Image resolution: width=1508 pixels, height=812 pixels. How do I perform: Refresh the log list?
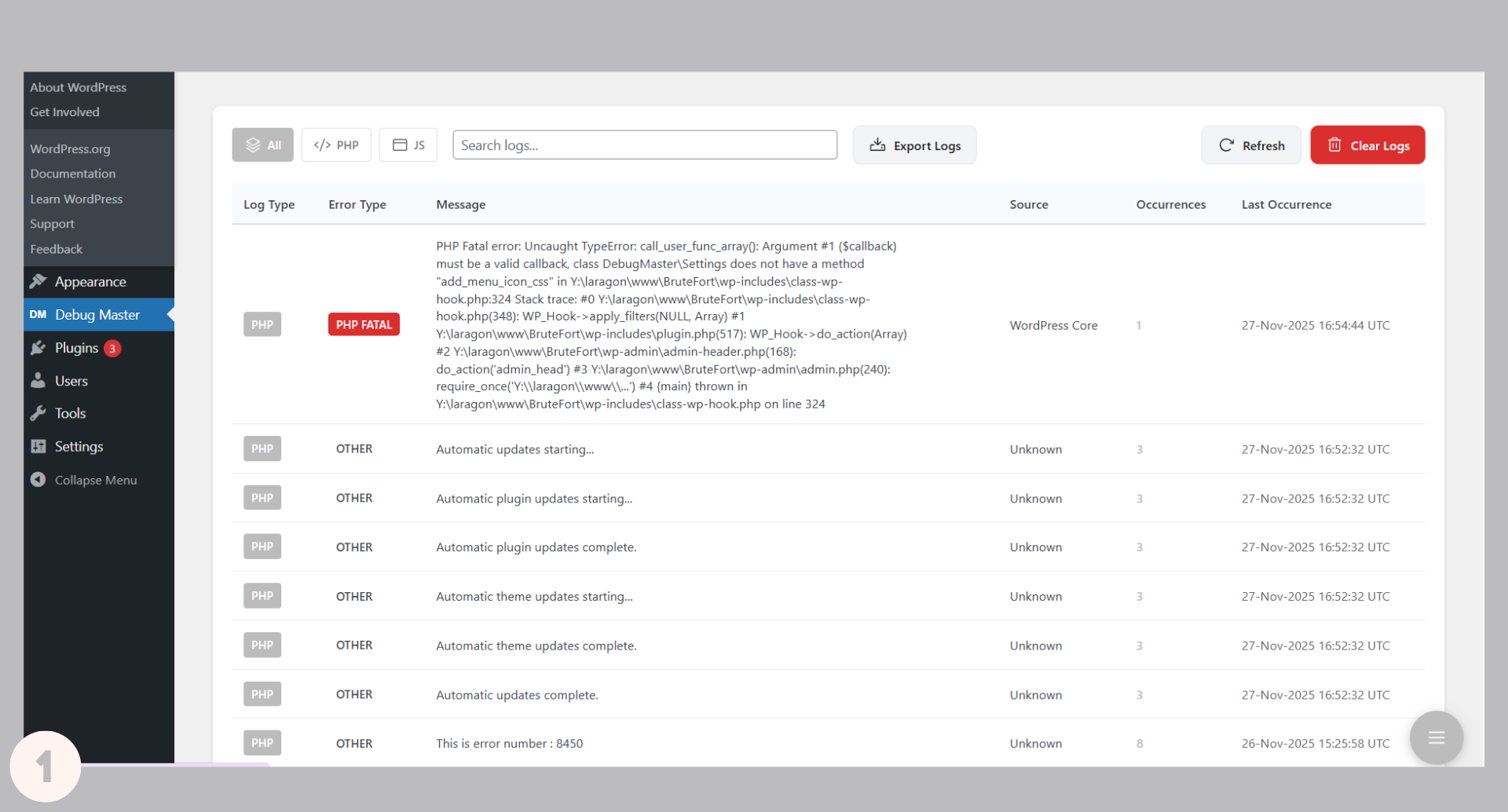[1251, 145]
